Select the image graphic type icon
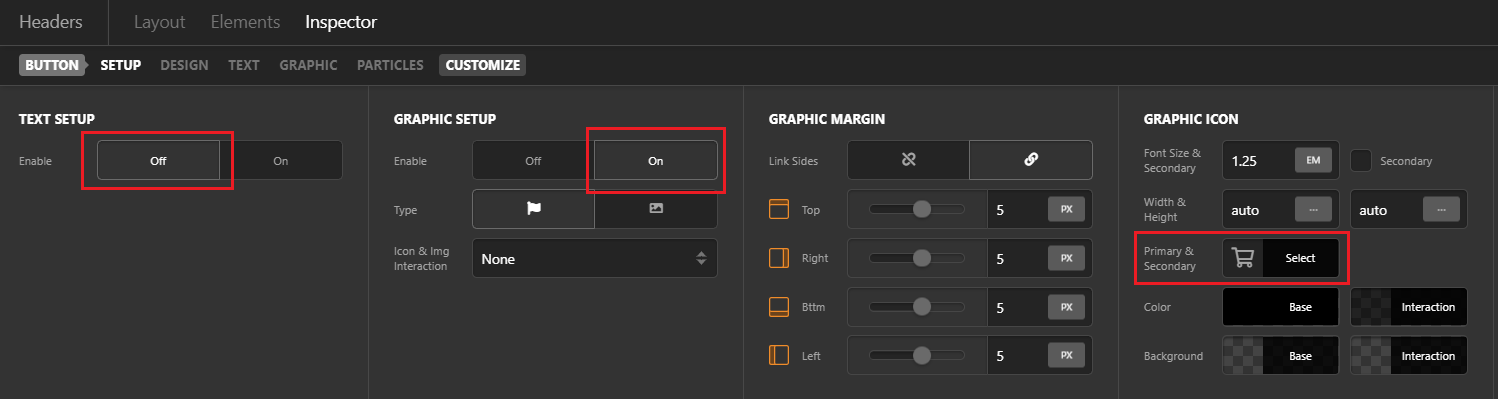 [656, 209]
